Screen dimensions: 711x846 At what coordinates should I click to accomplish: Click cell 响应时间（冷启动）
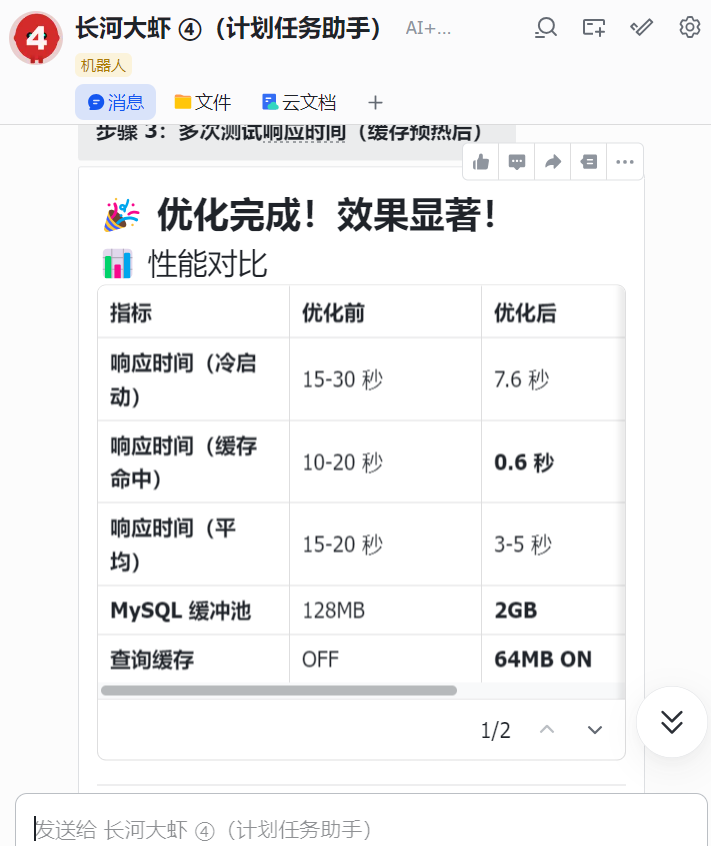194,379
